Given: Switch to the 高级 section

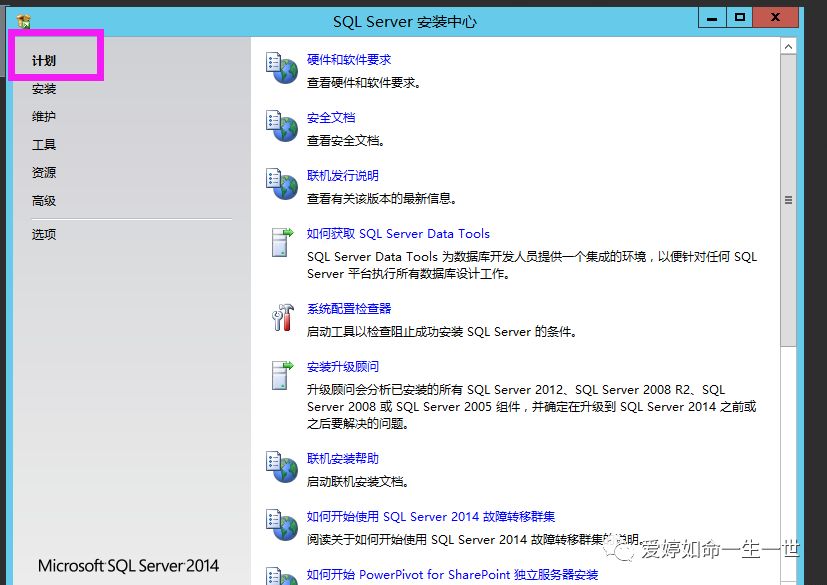Looking at the screenshot, I should (x=44, y=200).
